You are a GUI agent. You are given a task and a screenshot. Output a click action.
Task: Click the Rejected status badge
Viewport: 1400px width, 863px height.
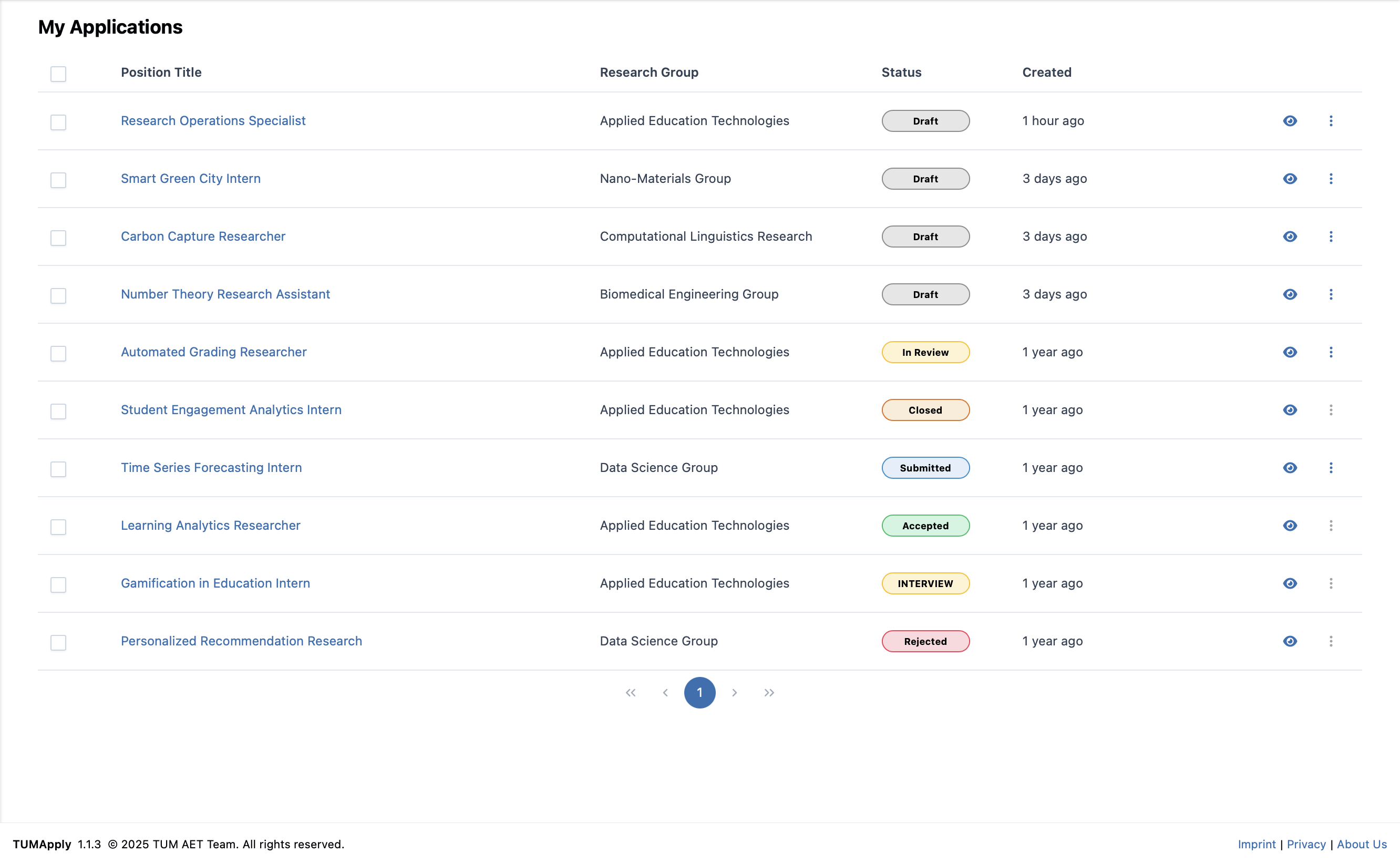point(924,641)
